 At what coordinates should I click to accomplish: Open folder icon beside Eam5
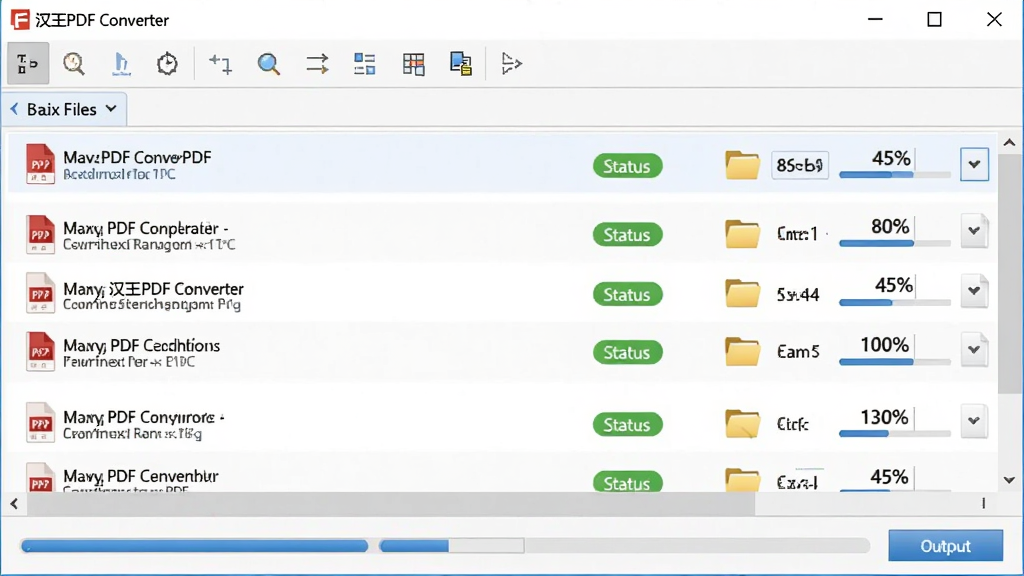click(743, 351)
